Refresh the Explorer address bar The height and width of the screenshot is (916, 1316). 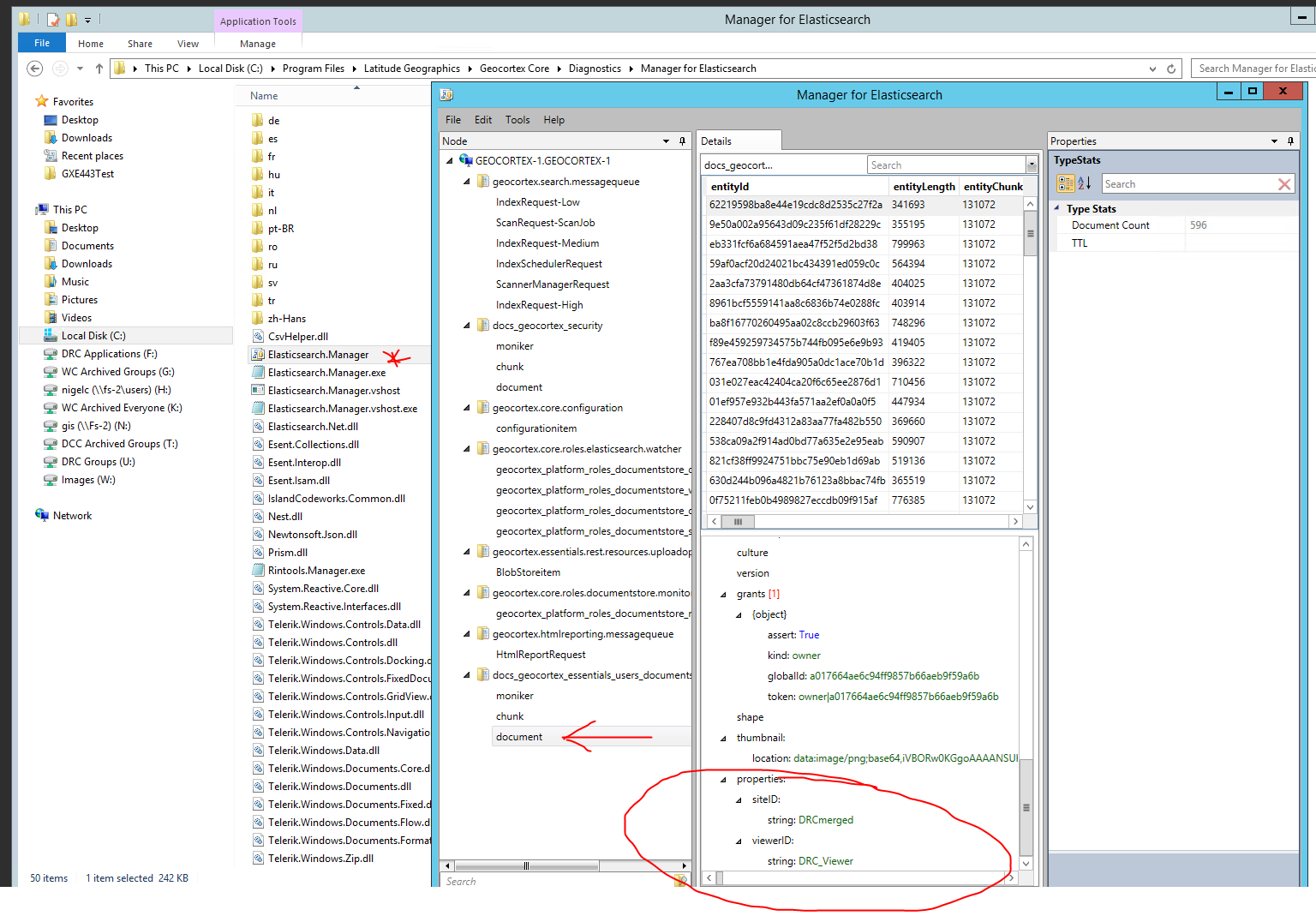tap(1171, 69)
